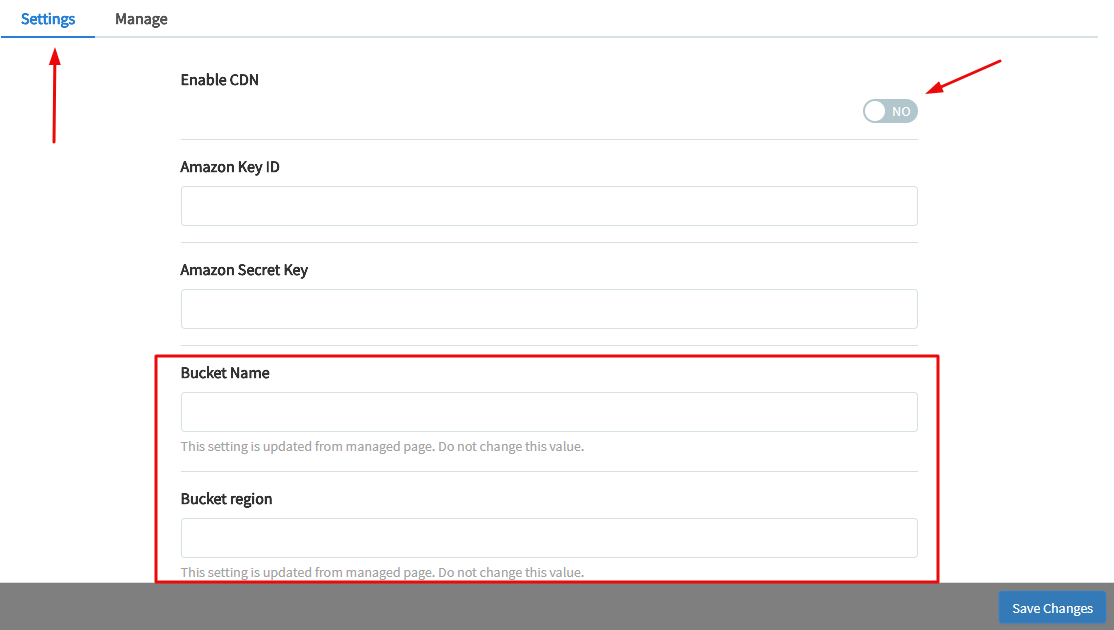
Task: Click the hint text below Bucket region
Action: tap(382, 573)
